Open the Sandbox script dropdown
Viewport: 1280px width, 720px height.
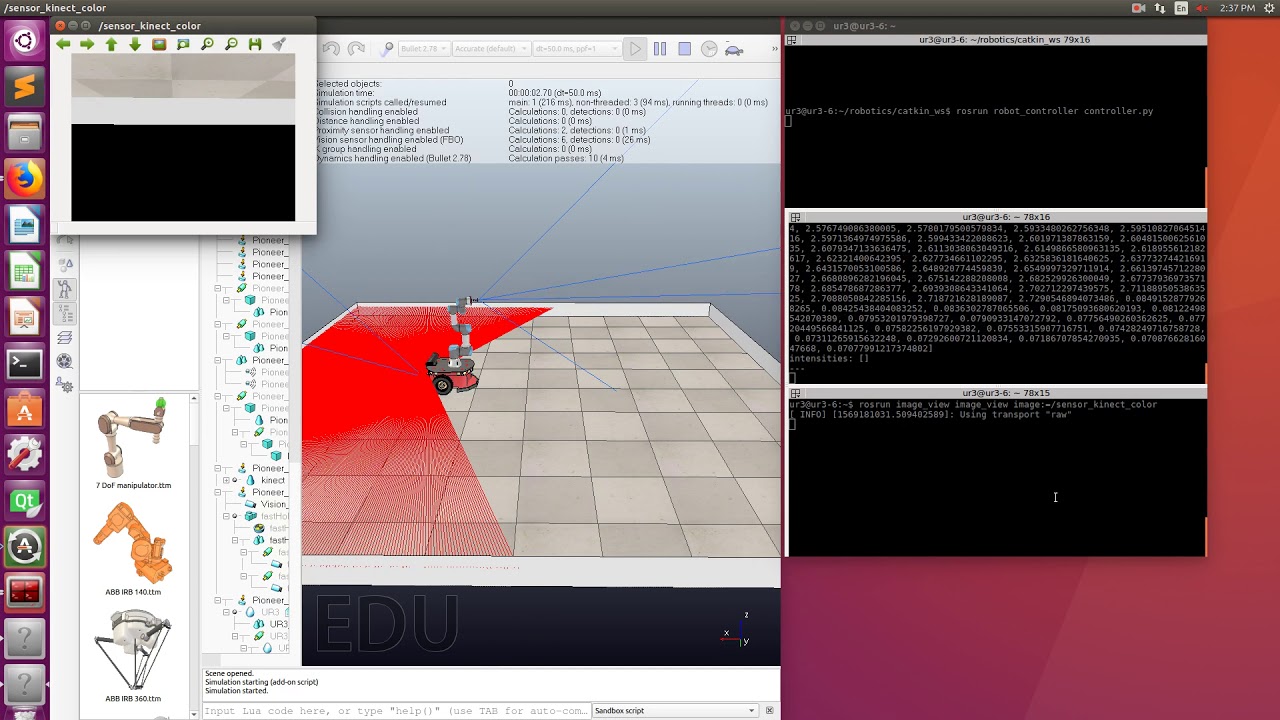coord(675,711)
